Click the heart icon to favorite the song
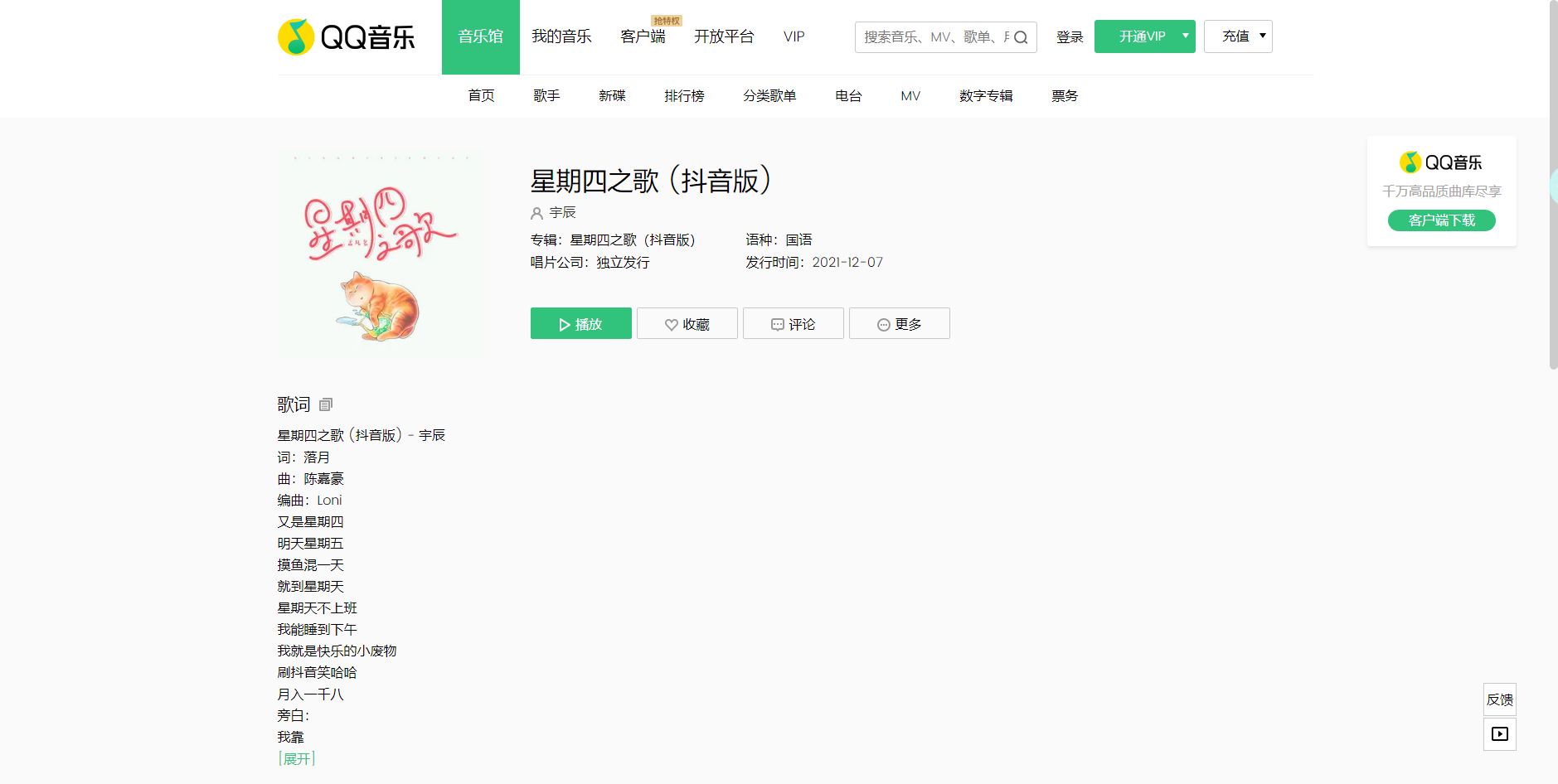The width and height of the screenshot is (1558, 784). (x=671, y=324)
